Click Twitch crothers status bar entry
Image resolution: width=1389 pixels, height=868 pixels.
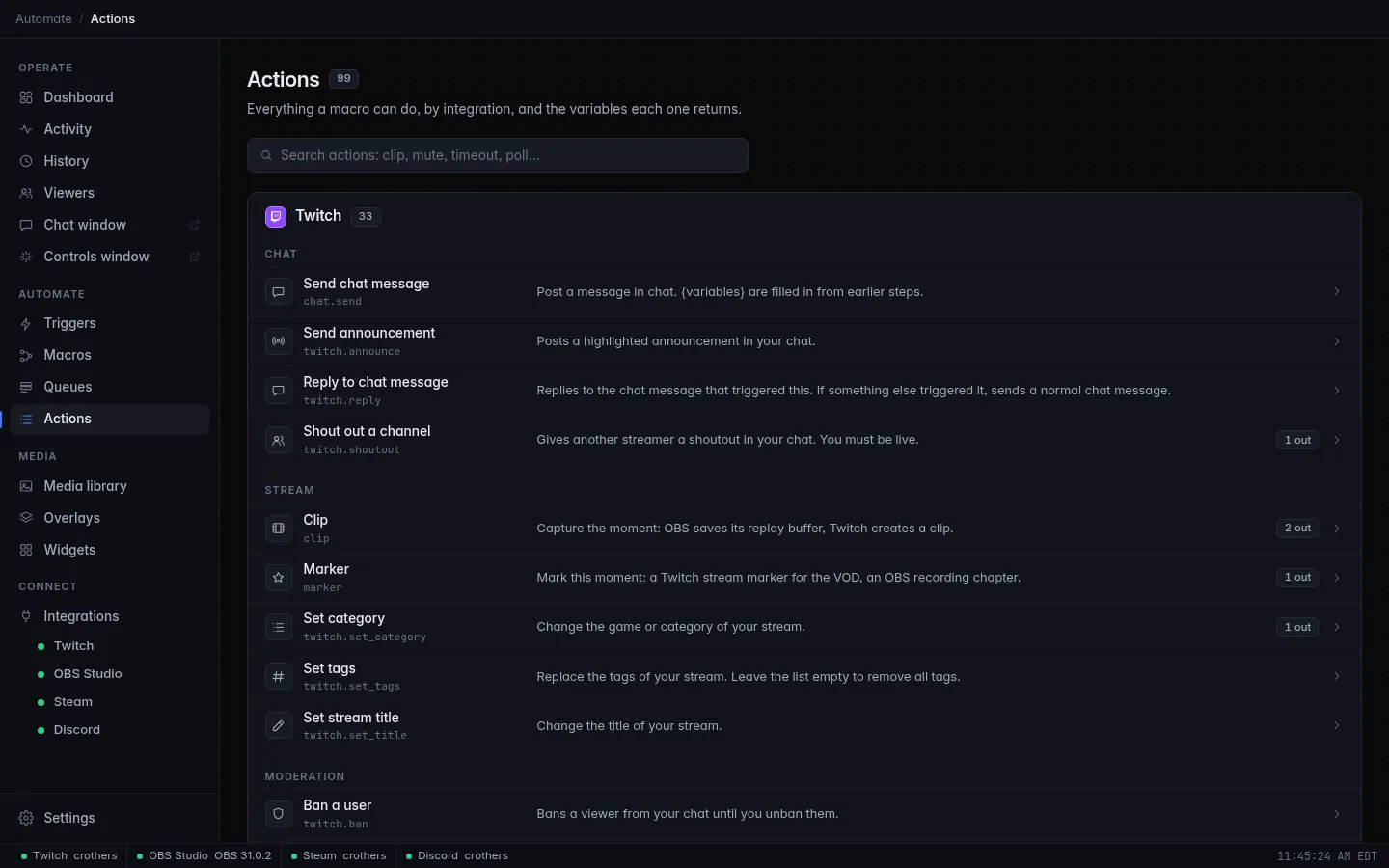[x=68, y=855]
